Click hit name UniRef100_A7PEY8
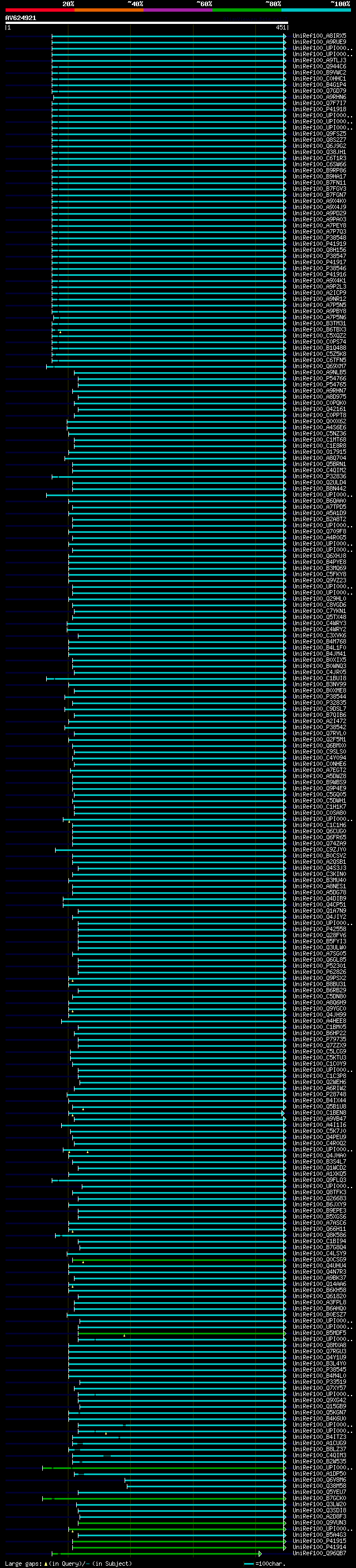Screen dimensions: 356x1568 pos(319,225)
